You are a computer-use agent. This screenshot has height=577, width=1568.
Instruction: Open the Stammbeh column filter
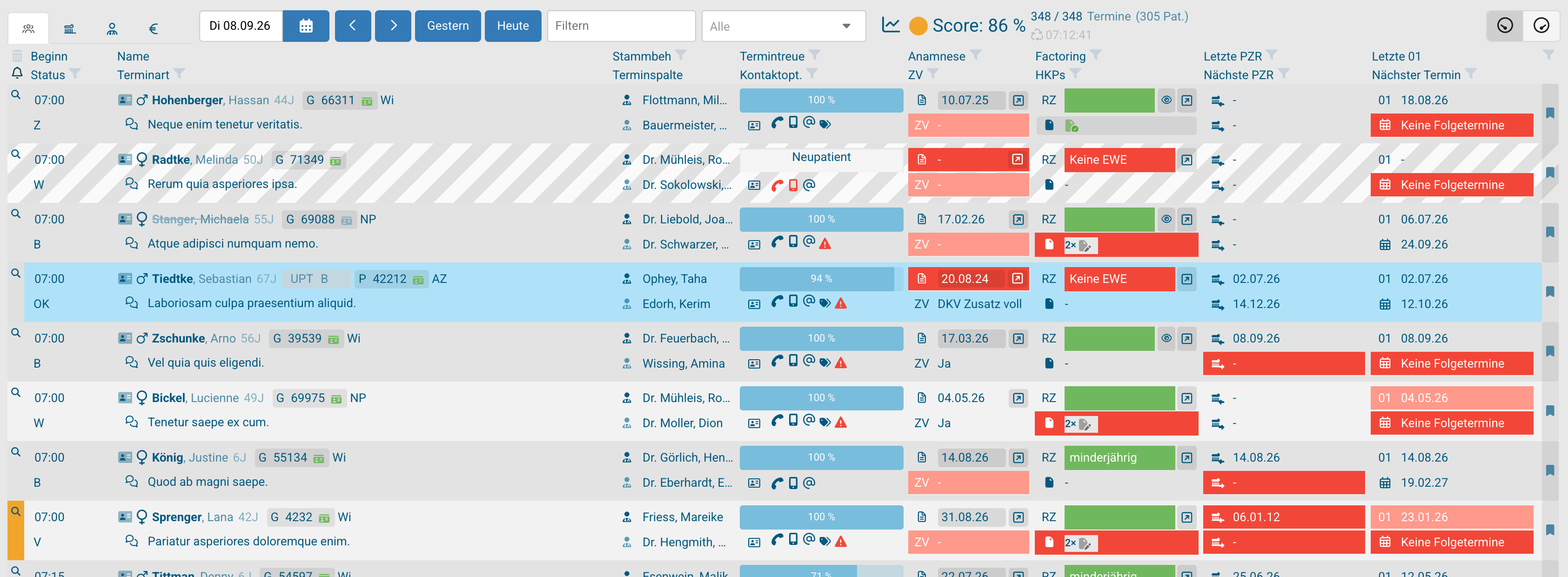681,55
